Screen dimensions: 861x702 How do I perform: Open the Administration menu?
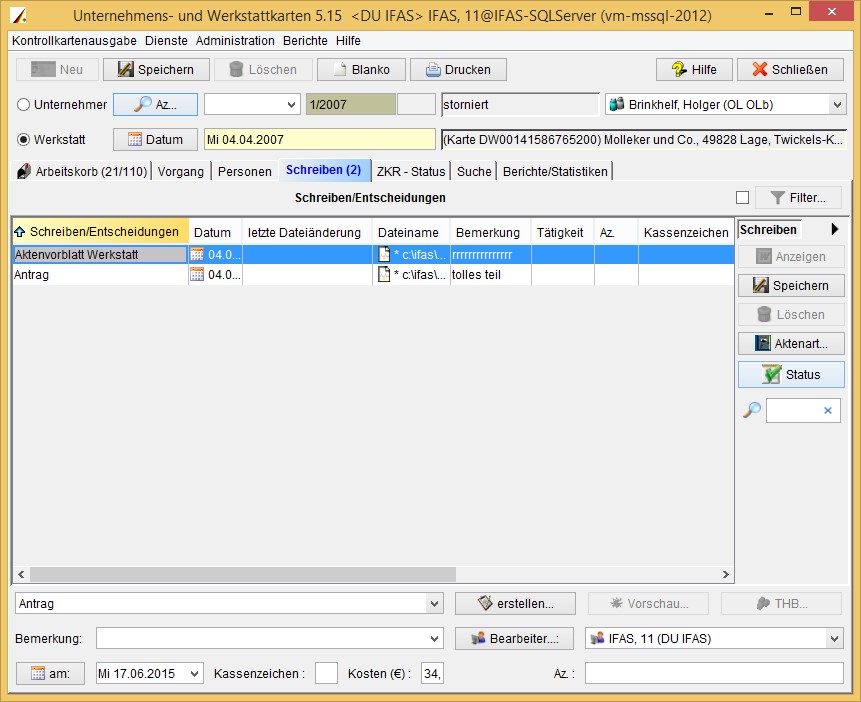[x=235, y=41]
